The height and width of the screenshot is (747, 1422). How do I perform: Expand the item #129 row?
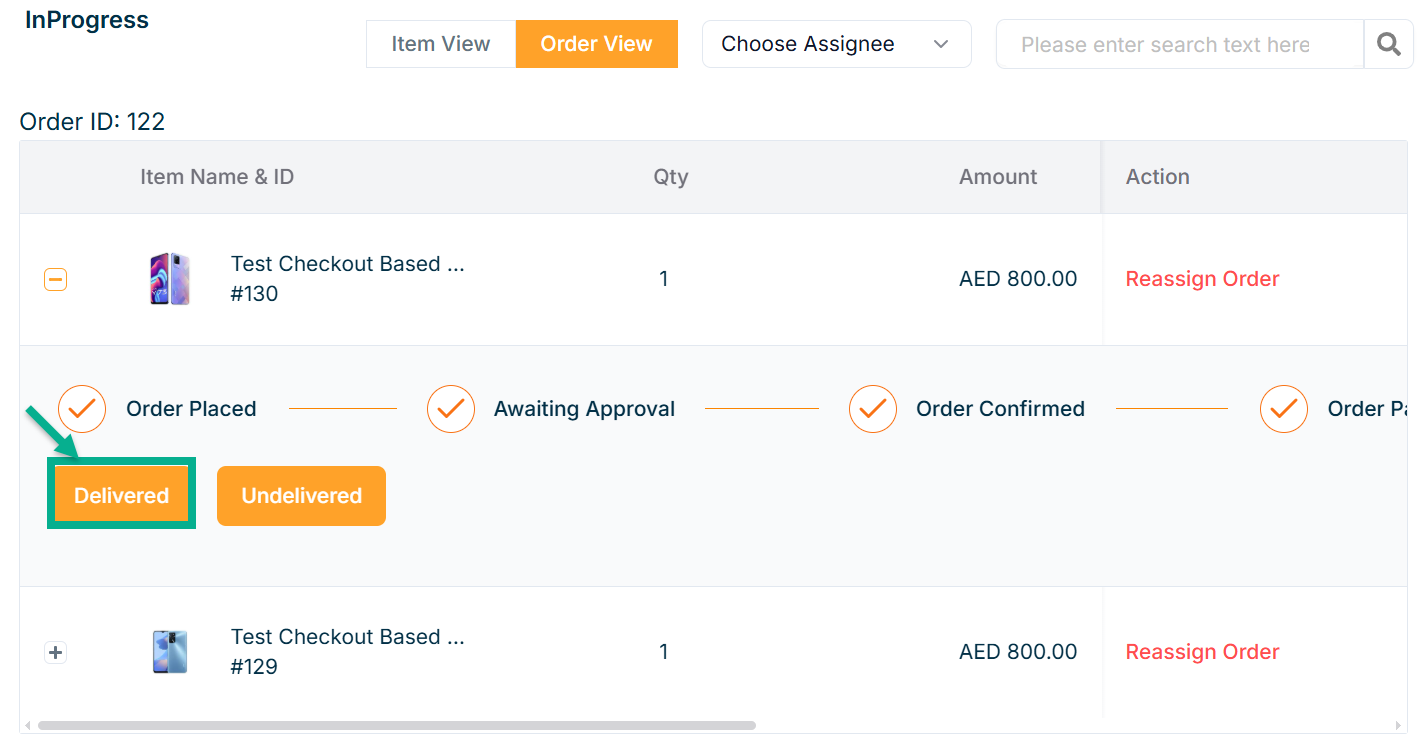click(56, 653)
